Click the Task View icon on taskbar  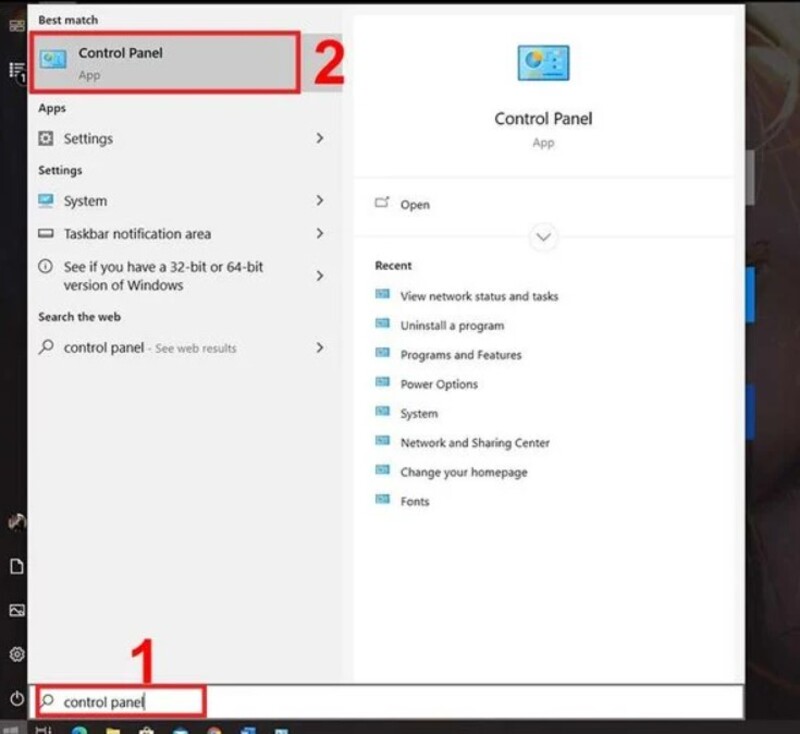[x=43, y=729]
